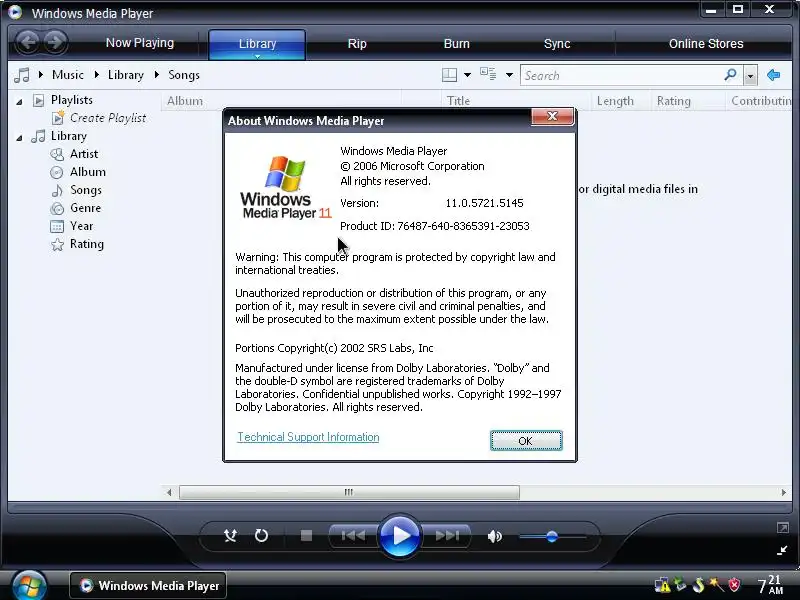Select Playlists in the navigation tree
The image size is (800, 600).
point(71,100)
